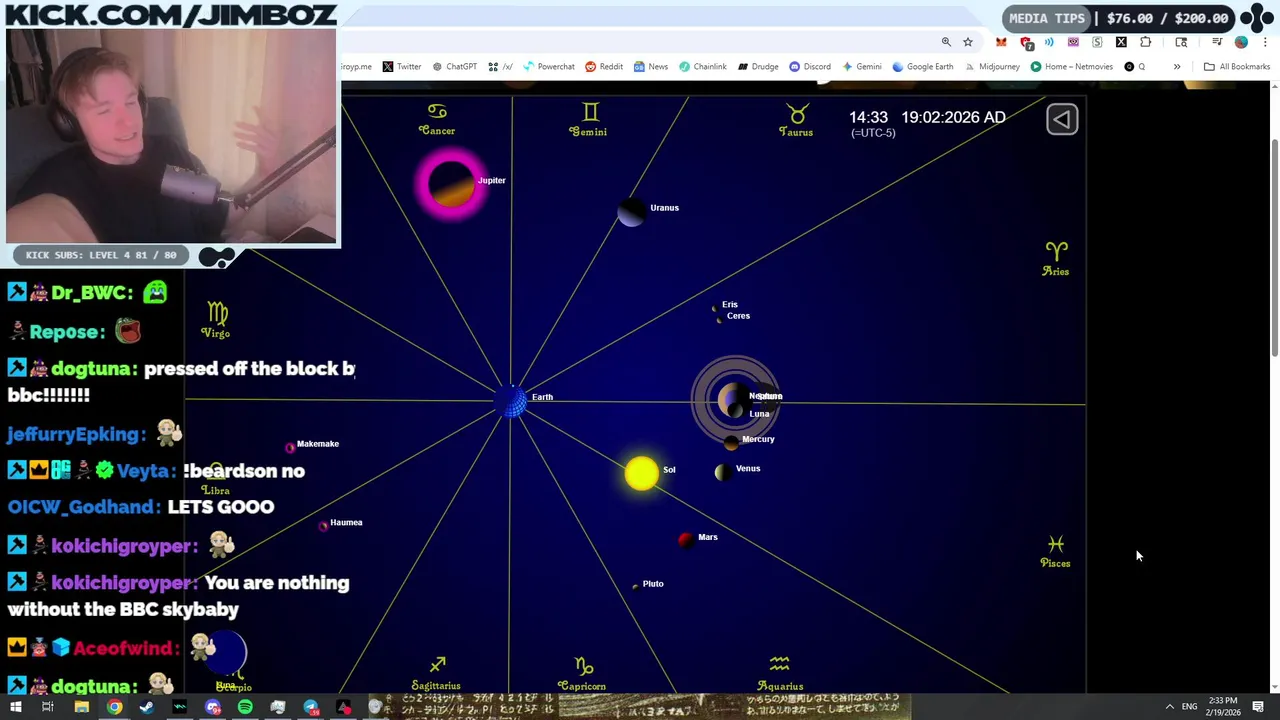This screenshot has height=720, width=1280.
Task: Open the ENG language indicator
Action: coord(1189,707)
